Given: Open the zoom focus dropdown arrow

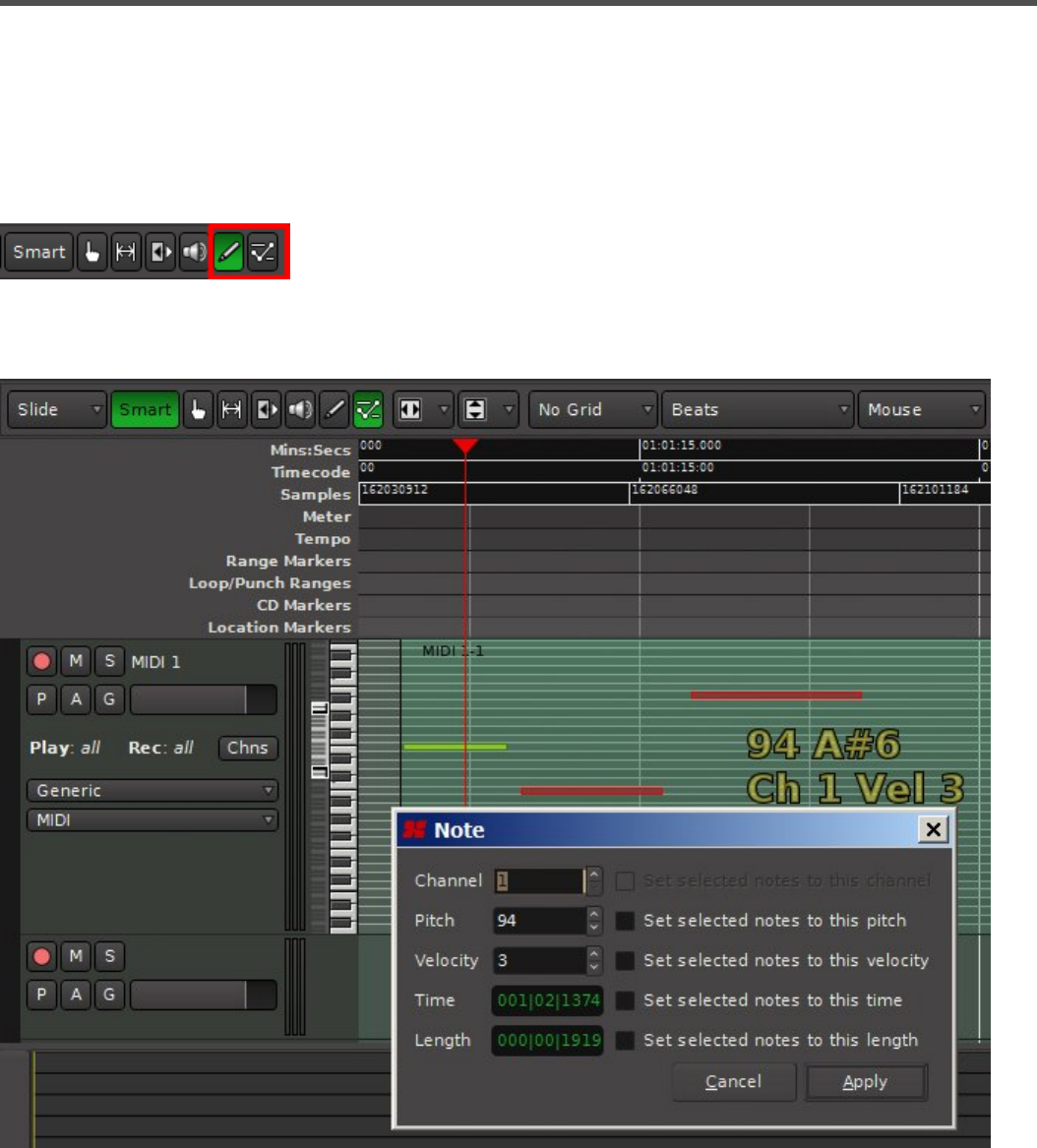Looking at the screenshot, I should (443, 409).
